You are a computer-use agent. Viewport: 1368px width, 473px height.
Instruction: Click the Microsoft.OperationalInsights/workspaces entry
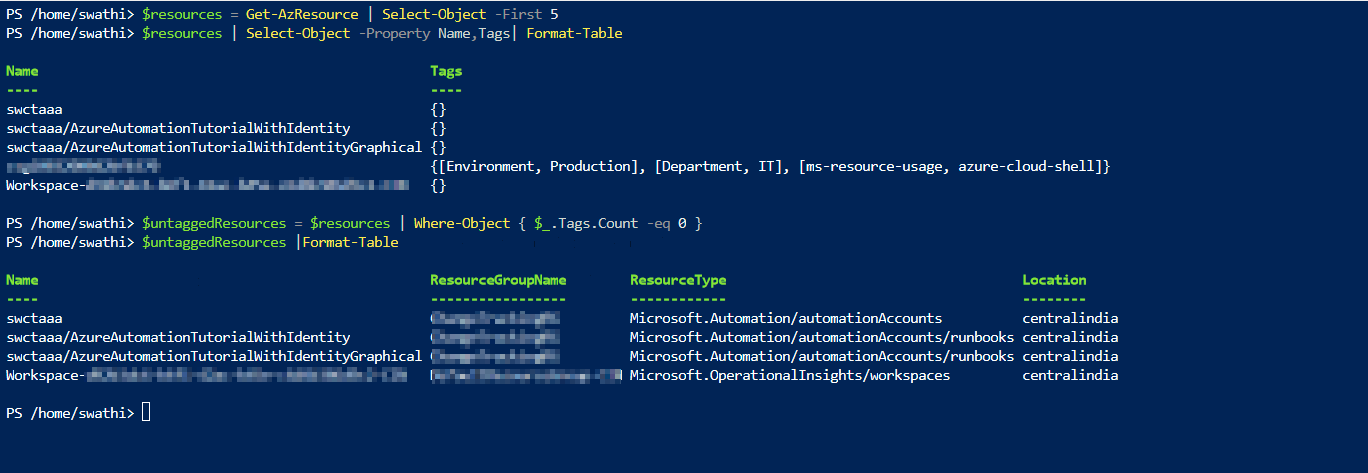point(790,375)
